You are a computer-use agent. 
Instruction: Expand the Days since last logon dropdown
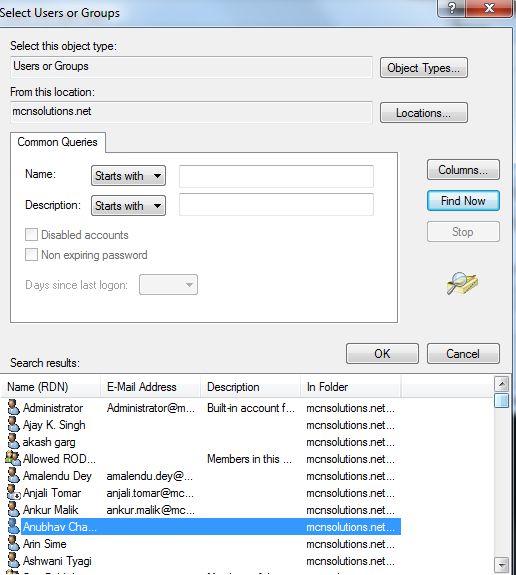click(x=168, y=285)
